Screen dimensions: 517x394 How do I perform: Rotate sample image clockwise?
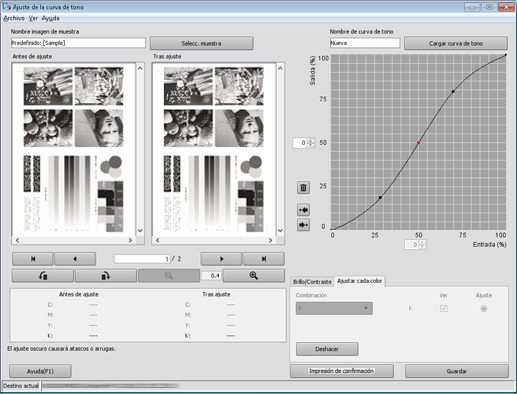click(x=106, y=276)
